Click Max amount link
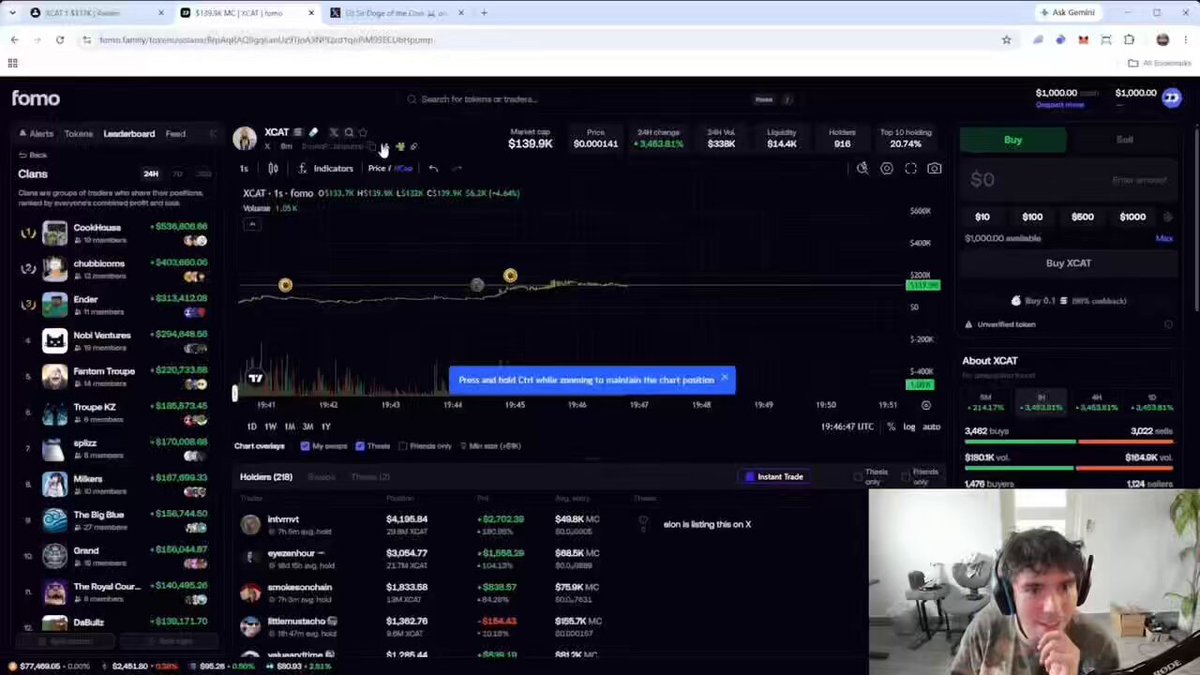 [x=1164, y=238]
